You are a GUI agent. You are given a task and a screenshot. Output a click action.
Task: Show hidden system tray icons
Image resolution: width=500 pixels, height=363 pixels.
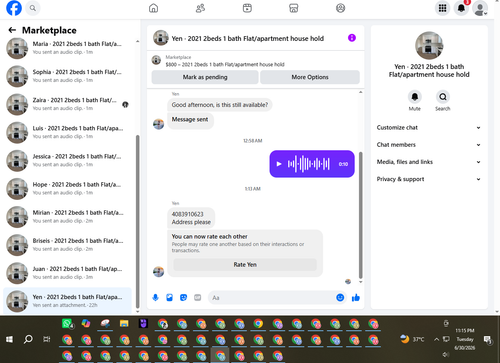[x=436, y=339]
